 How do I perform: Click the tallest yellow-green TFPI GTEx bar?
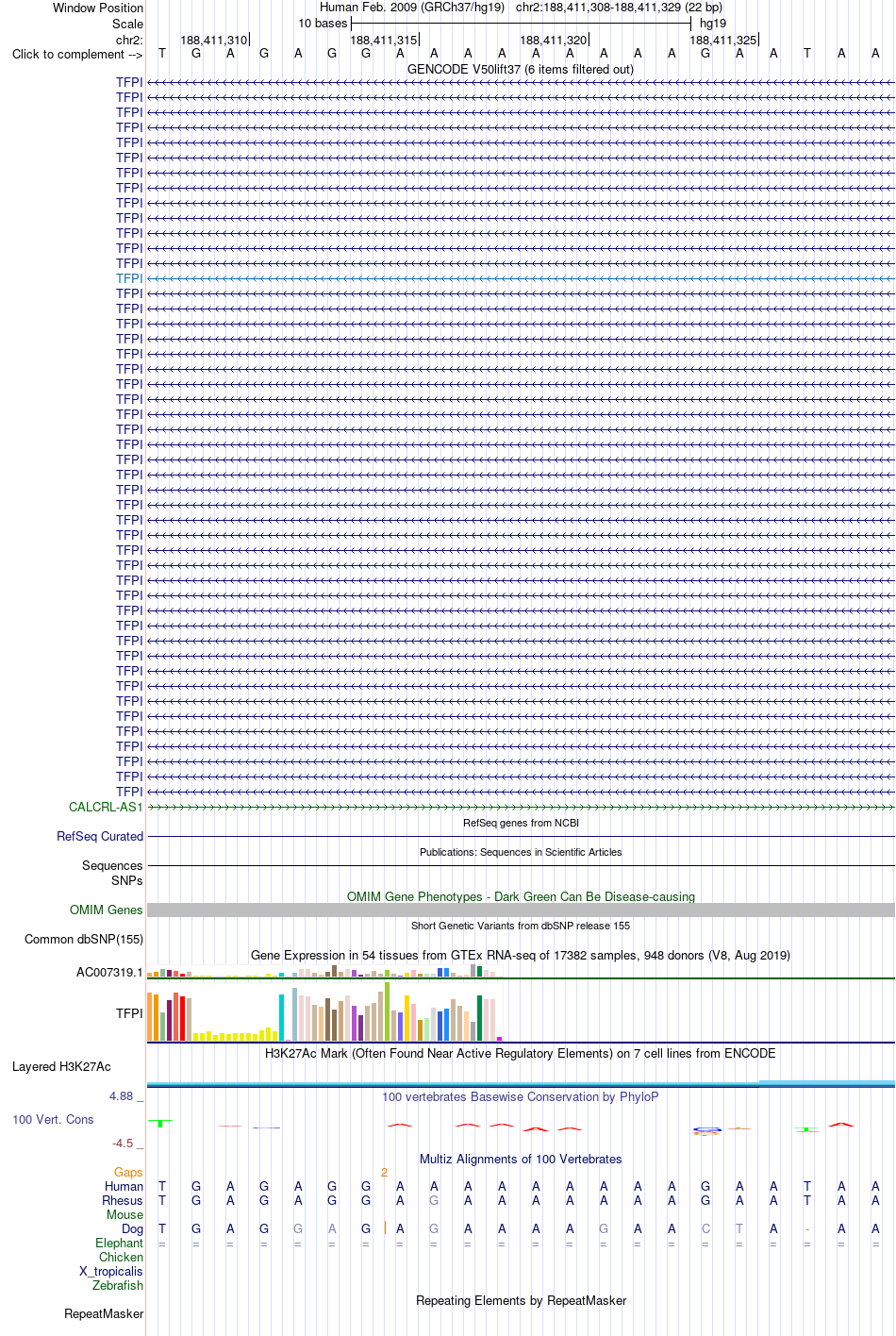(x=387, y=1011)
